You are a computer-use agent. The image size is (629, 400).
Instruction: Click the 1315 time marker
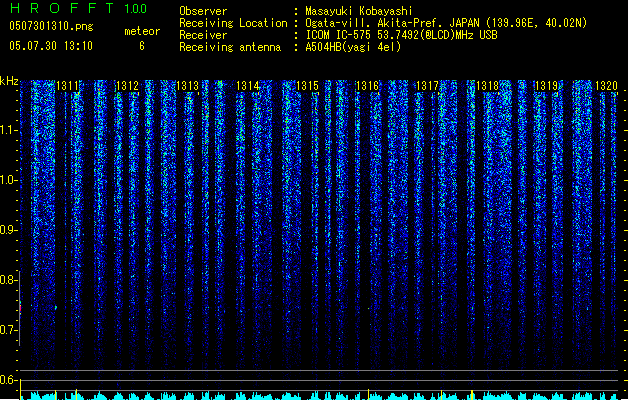tap(307, 86)
